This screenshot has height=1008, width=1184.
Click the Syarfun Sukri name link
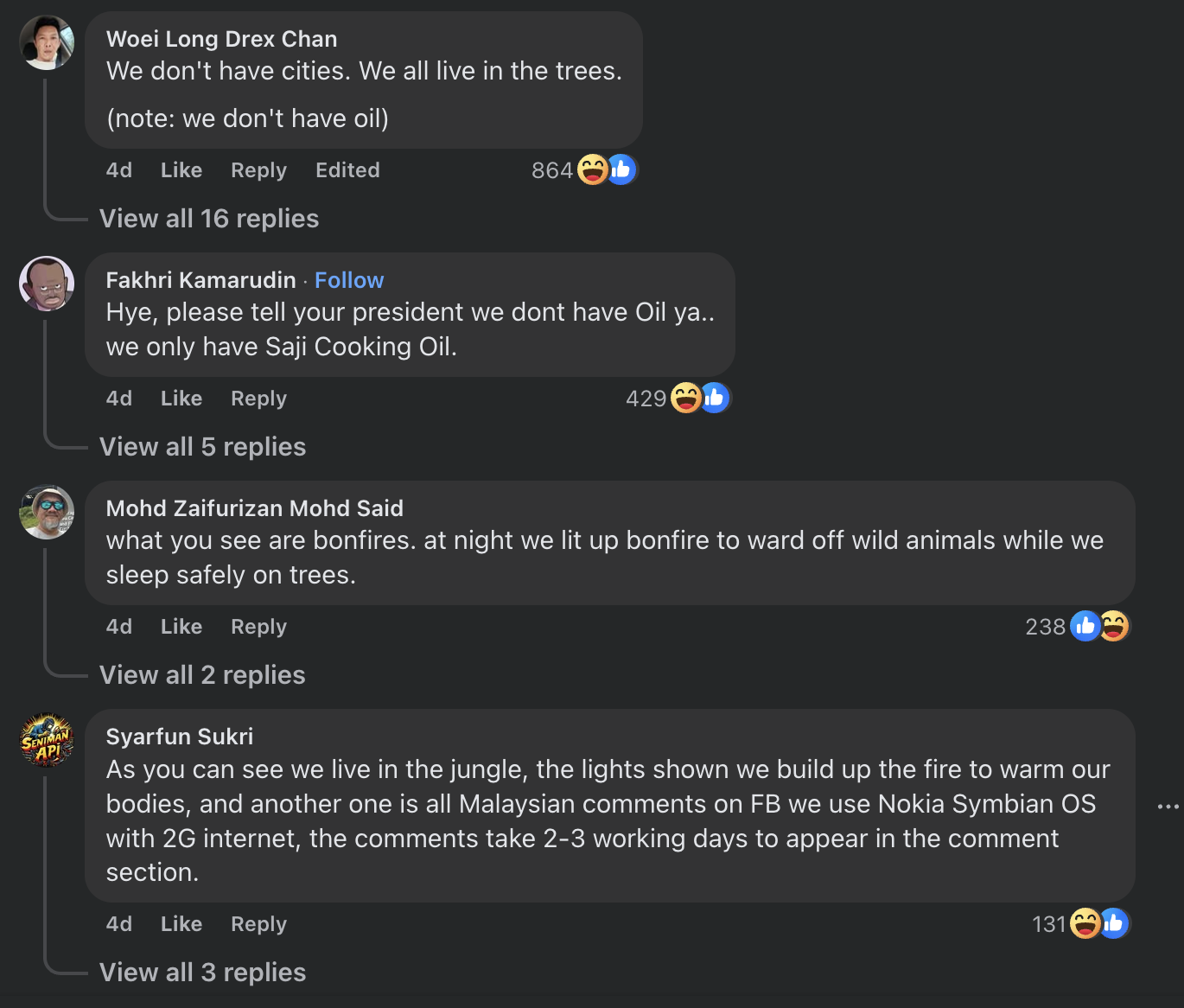(x=180, y=737)
